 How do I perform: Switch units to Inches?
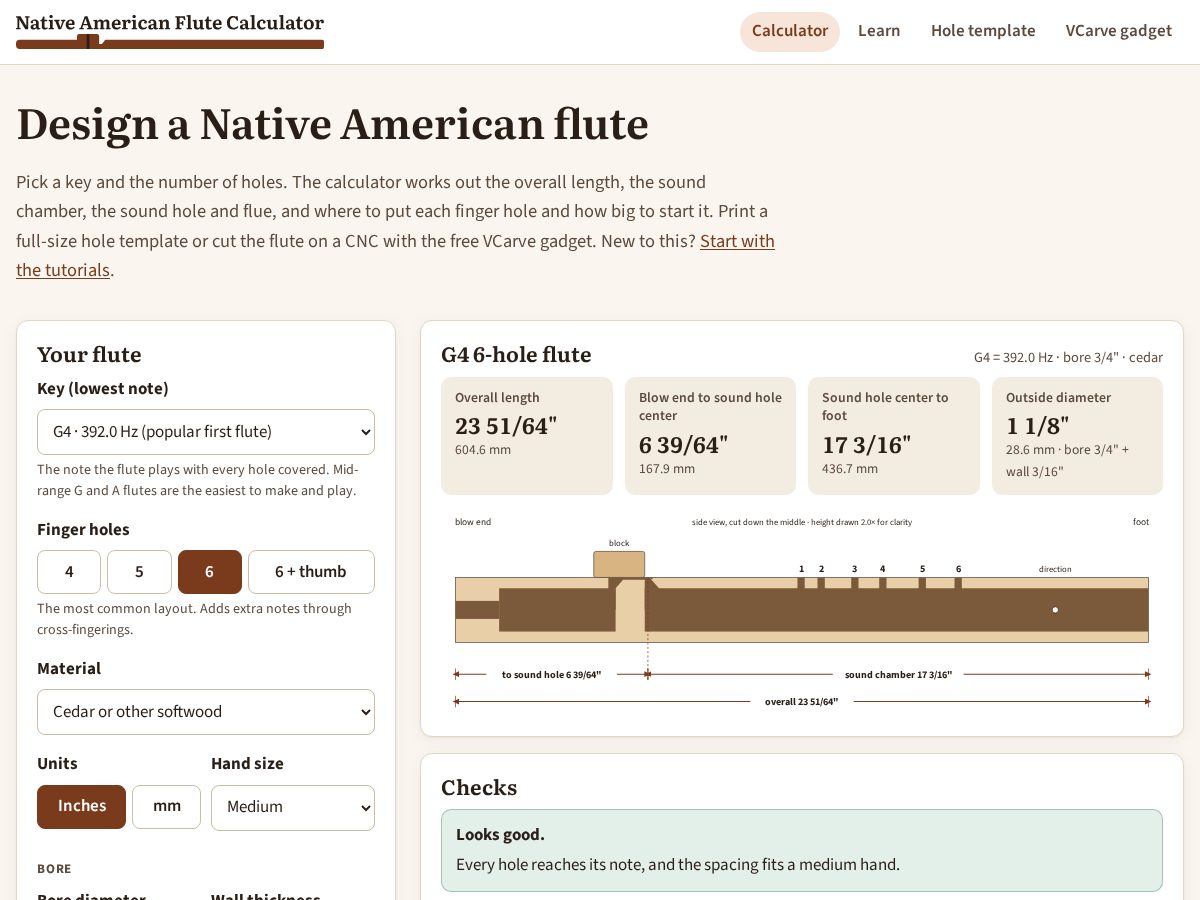82,807
